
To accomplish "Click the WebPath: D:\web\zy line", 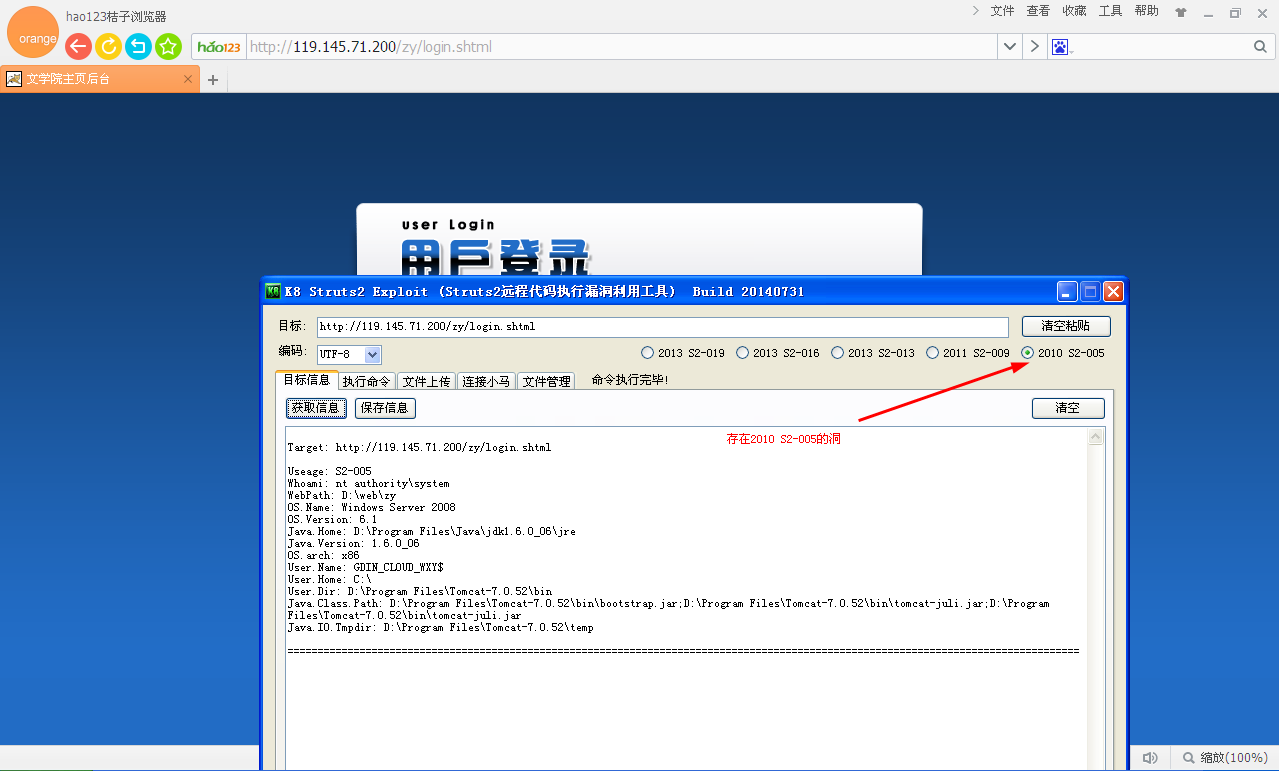I will 341,495.
